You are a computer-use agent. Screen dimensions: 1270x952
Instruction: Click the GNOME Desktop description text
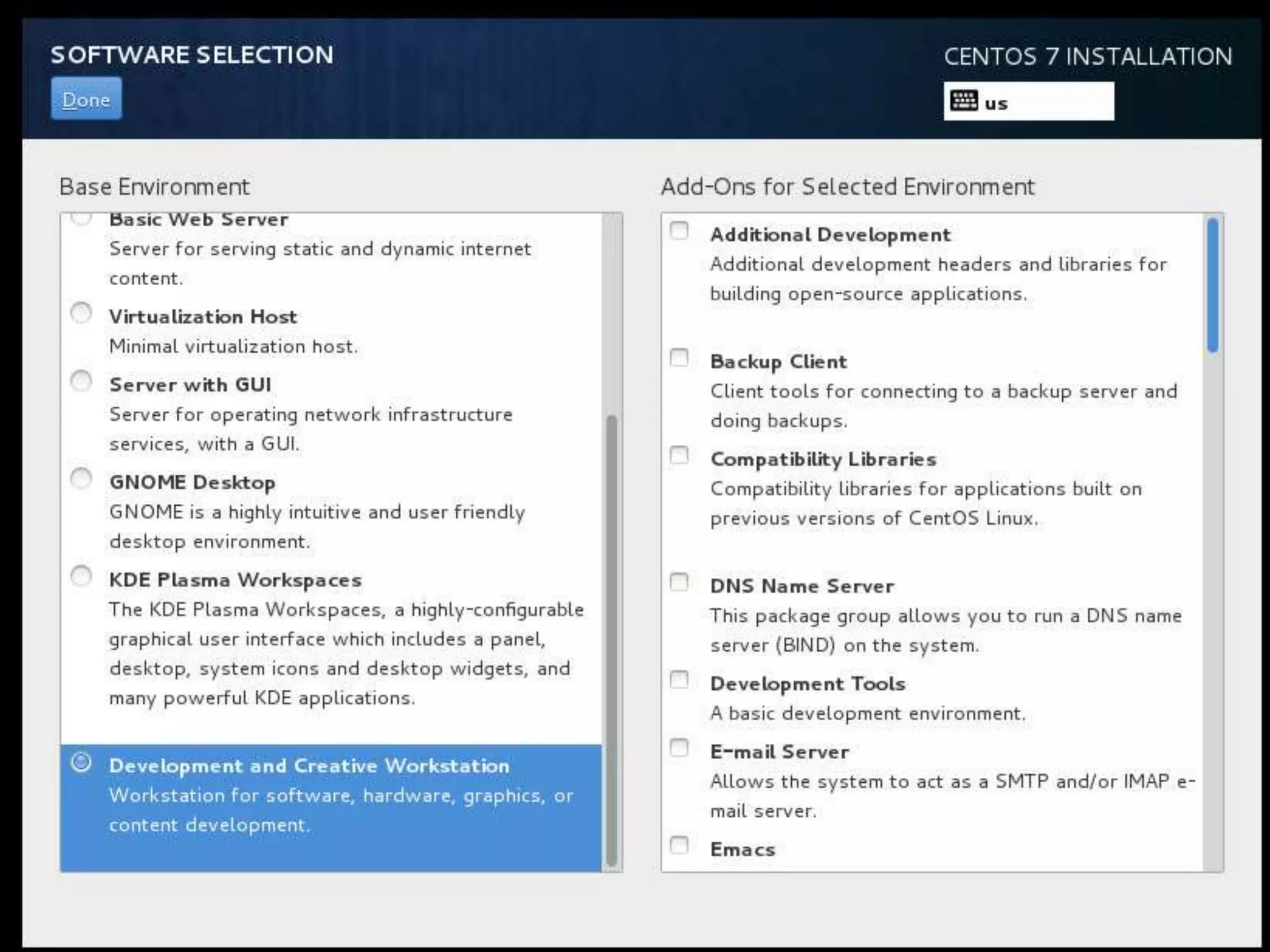(317, 526)
